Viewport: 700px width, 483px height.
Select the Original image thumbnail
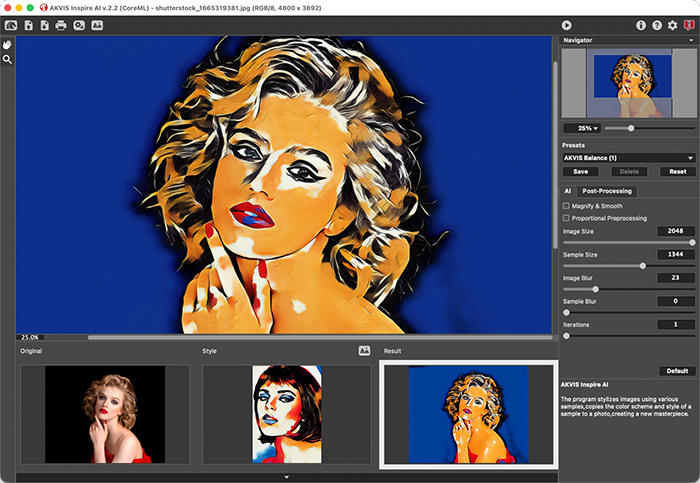104,414
